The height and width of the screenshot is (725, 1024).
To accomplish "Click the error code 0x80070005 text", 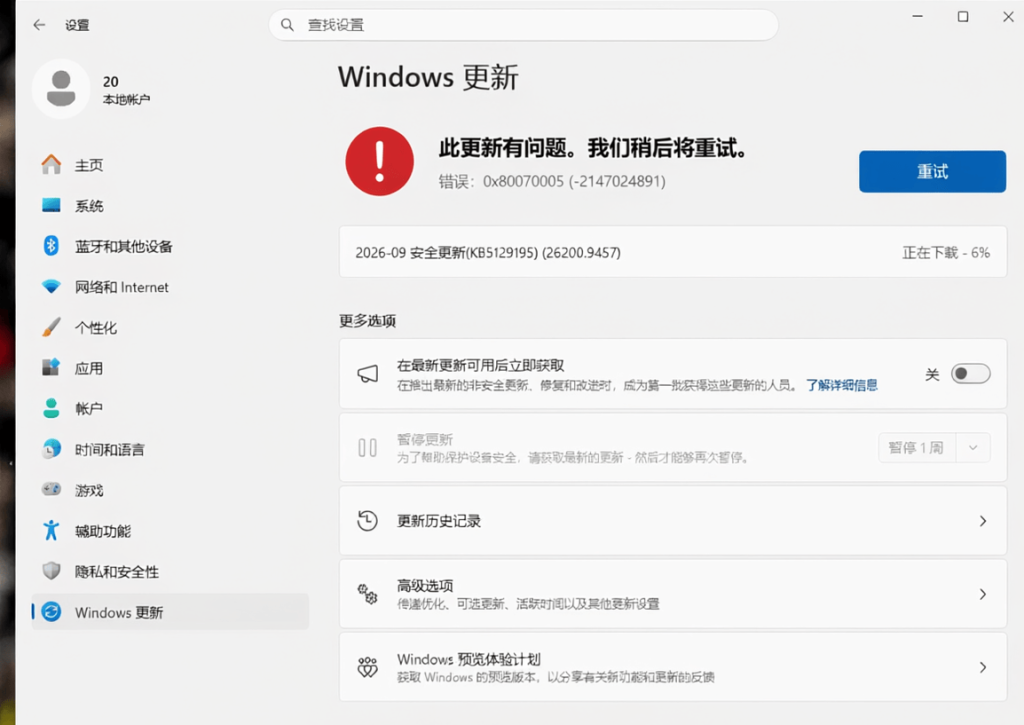I will tap(552, 181).
